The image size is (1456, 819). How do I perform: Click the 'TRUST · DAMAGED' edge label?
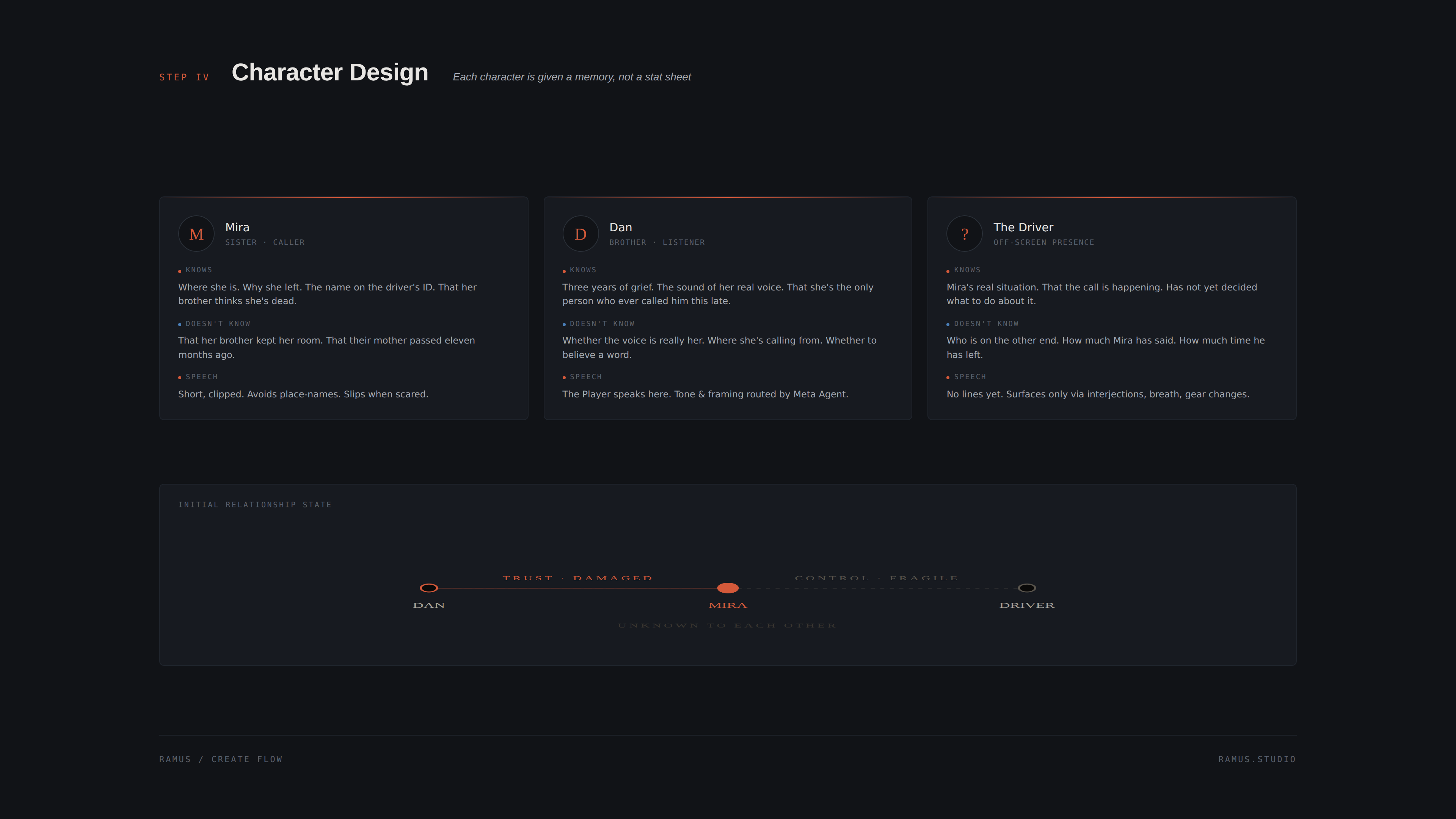[x=577, y=577]
